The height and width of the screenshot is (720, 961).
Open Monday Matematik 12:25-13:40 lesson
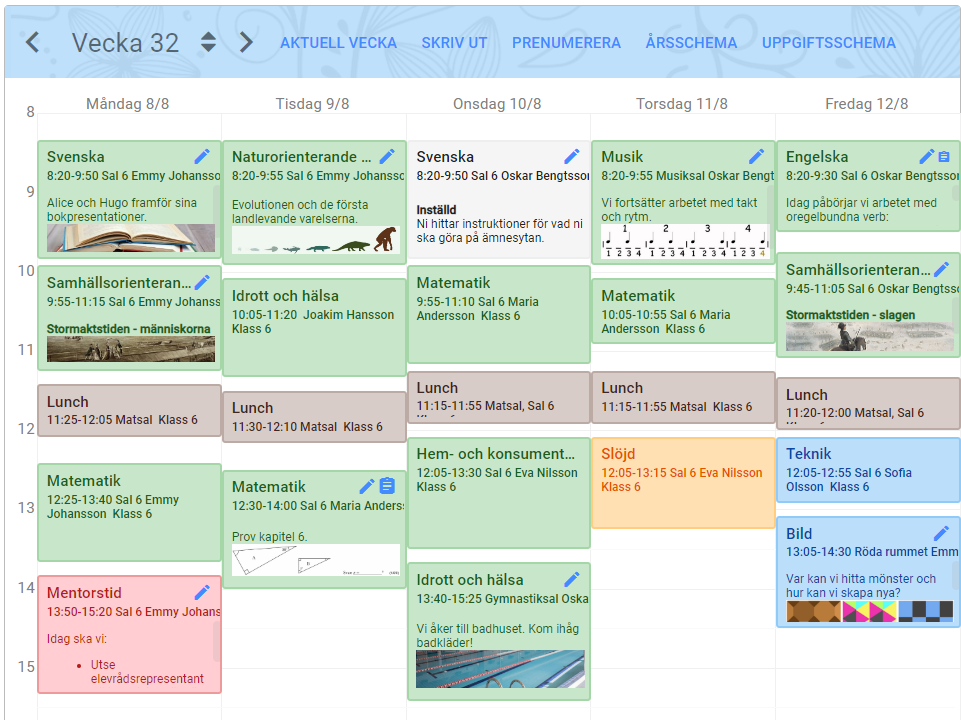click(x=129, y=512)
